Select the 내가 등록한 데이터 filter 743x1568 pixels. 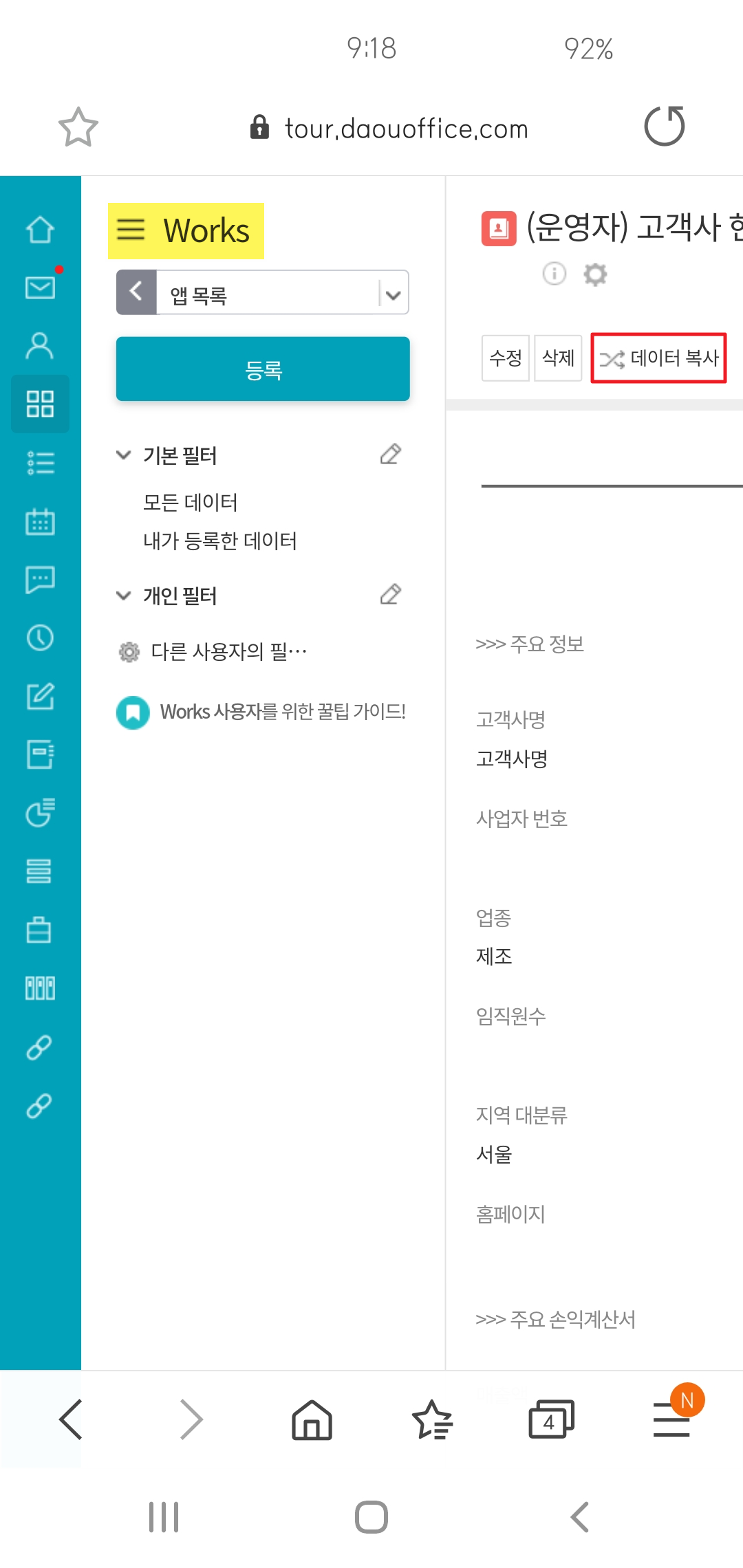pyautogui.click(x=219, y=541)
